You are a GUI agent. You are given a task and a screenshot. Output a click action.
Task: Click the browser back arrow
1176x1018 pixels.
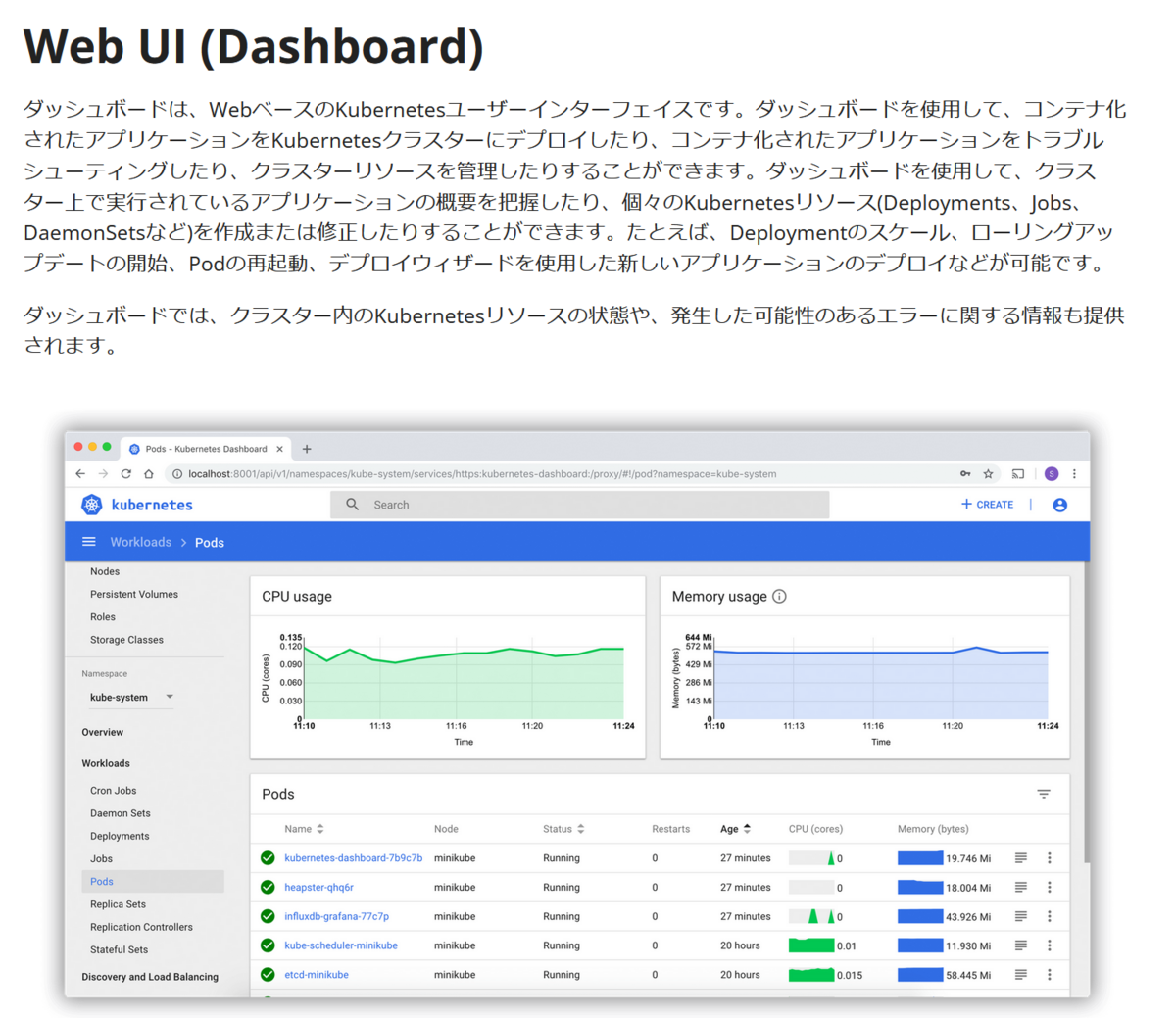(x=80, y=473)
